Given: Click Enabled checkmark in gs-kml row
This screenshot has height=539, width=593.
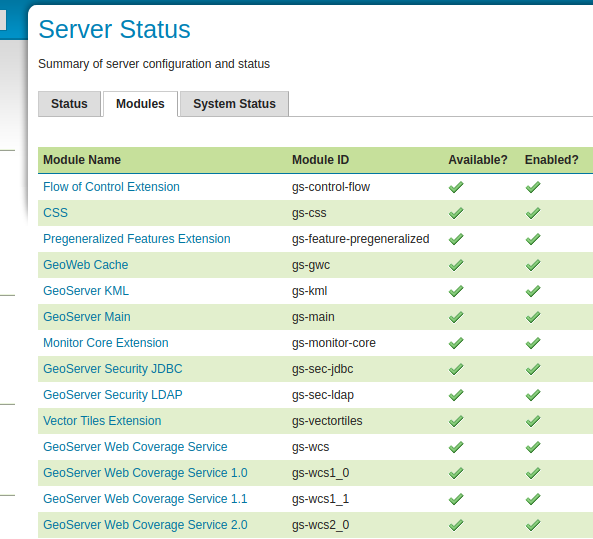Looking at the screenshot, I should [x=533, y=291].
